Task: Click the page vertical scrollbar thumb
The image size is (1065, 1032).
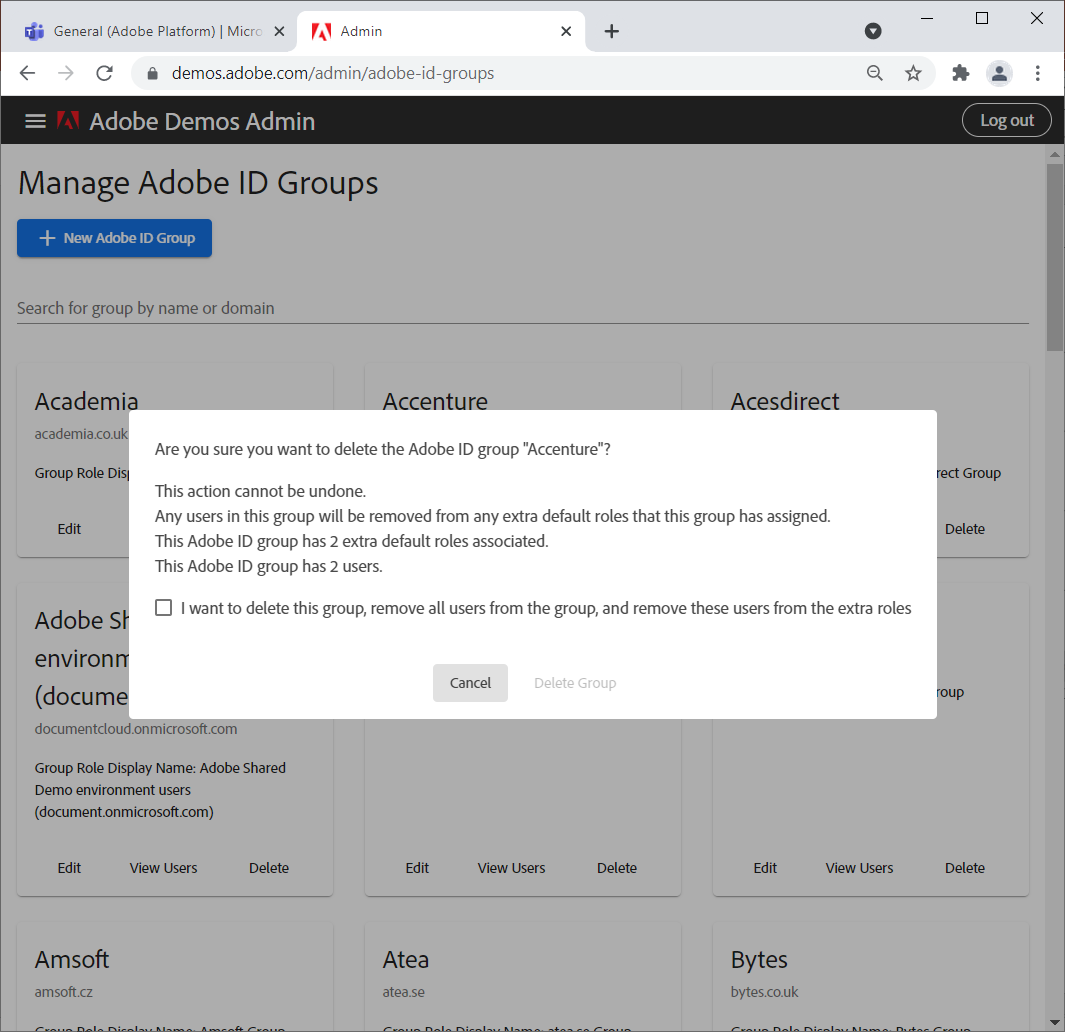Action: (1054, 257)
